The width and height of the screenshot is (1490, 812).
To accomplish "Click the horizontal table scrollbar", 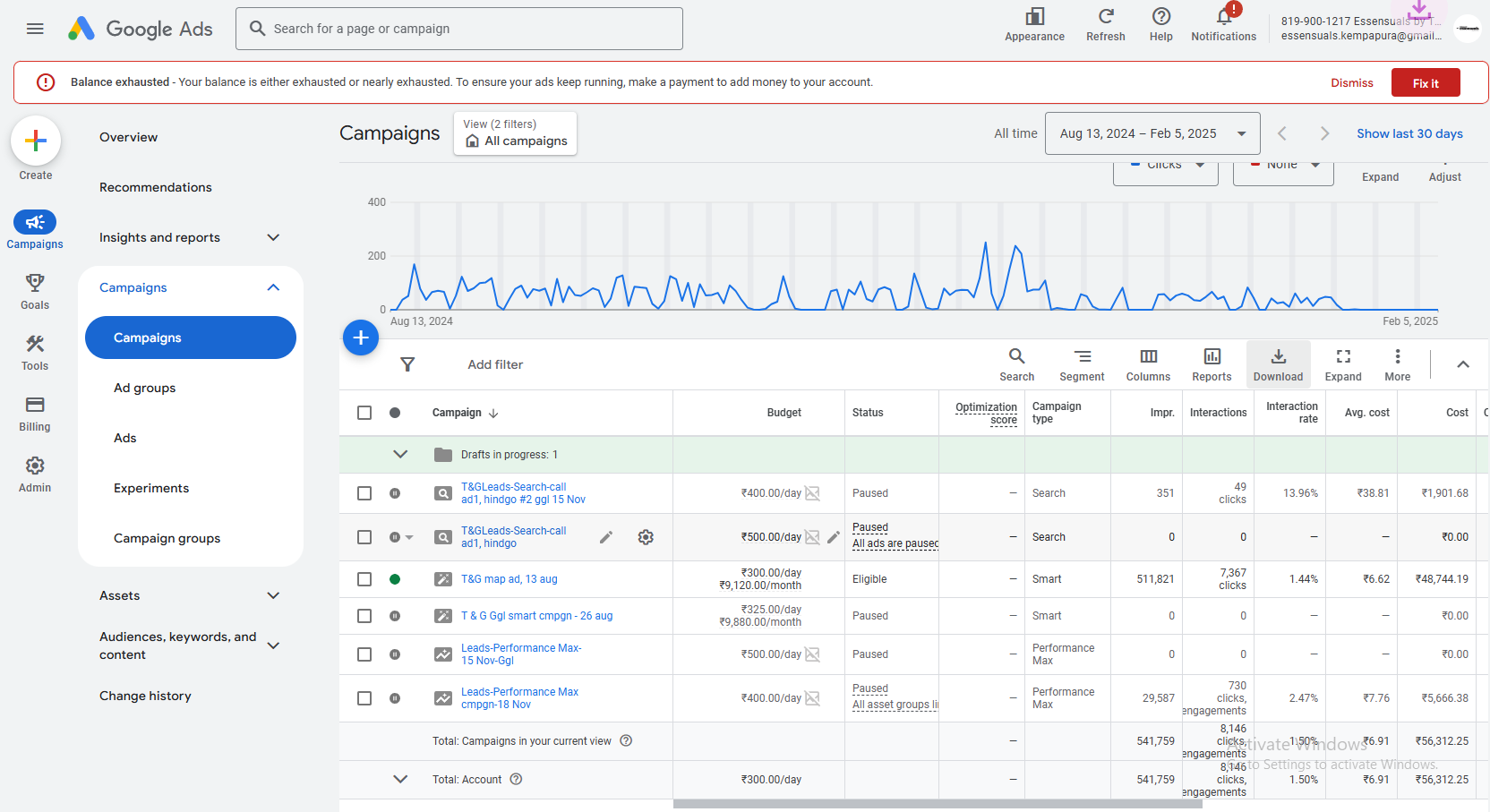I will click(938, 804).
